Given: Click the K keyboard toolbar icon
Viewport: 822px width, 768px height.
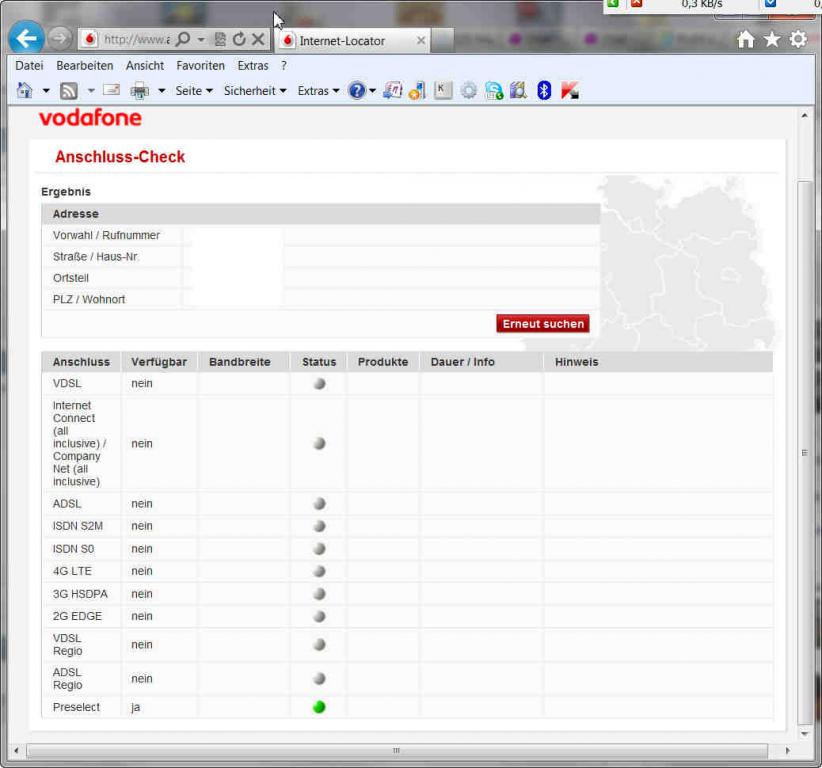Looking at the screenshot, I should [x=442, y=90].
